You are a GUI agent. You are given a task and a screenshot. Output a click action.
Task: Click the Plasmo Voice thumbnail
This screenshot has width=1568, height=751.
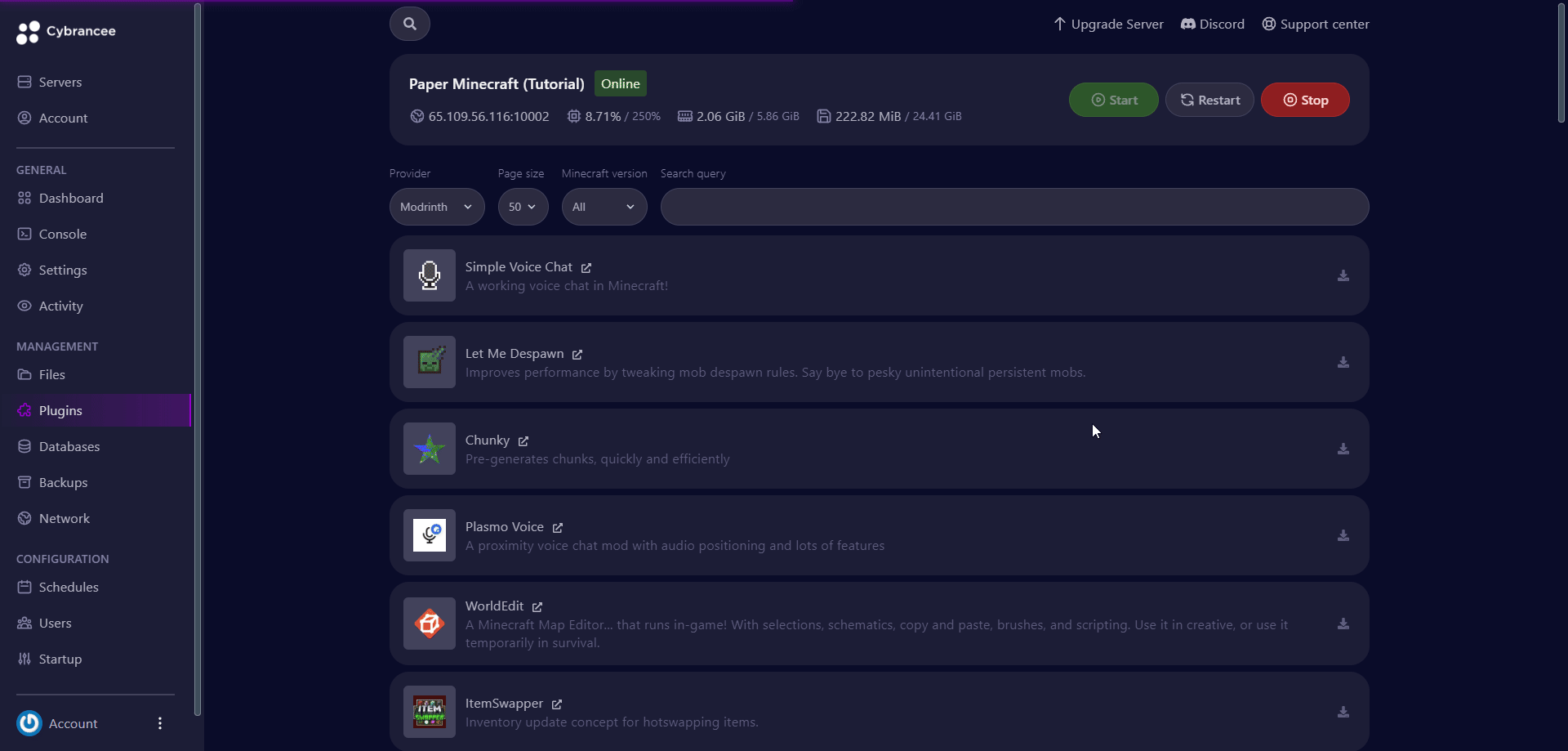click(430, 535)
